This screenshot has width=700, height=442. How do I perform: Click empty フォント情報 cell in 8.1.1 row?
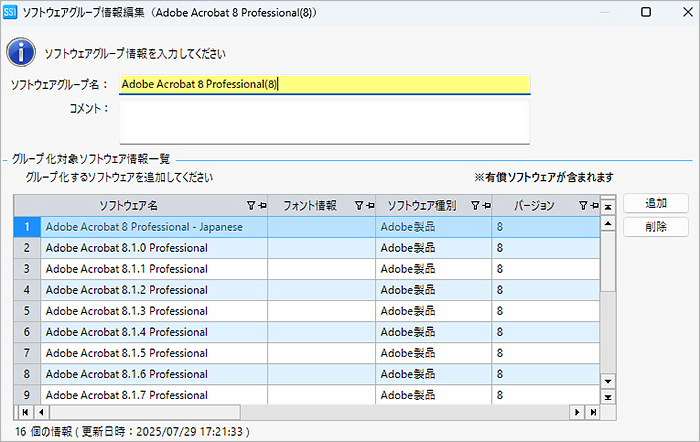[x=321, y=269]
